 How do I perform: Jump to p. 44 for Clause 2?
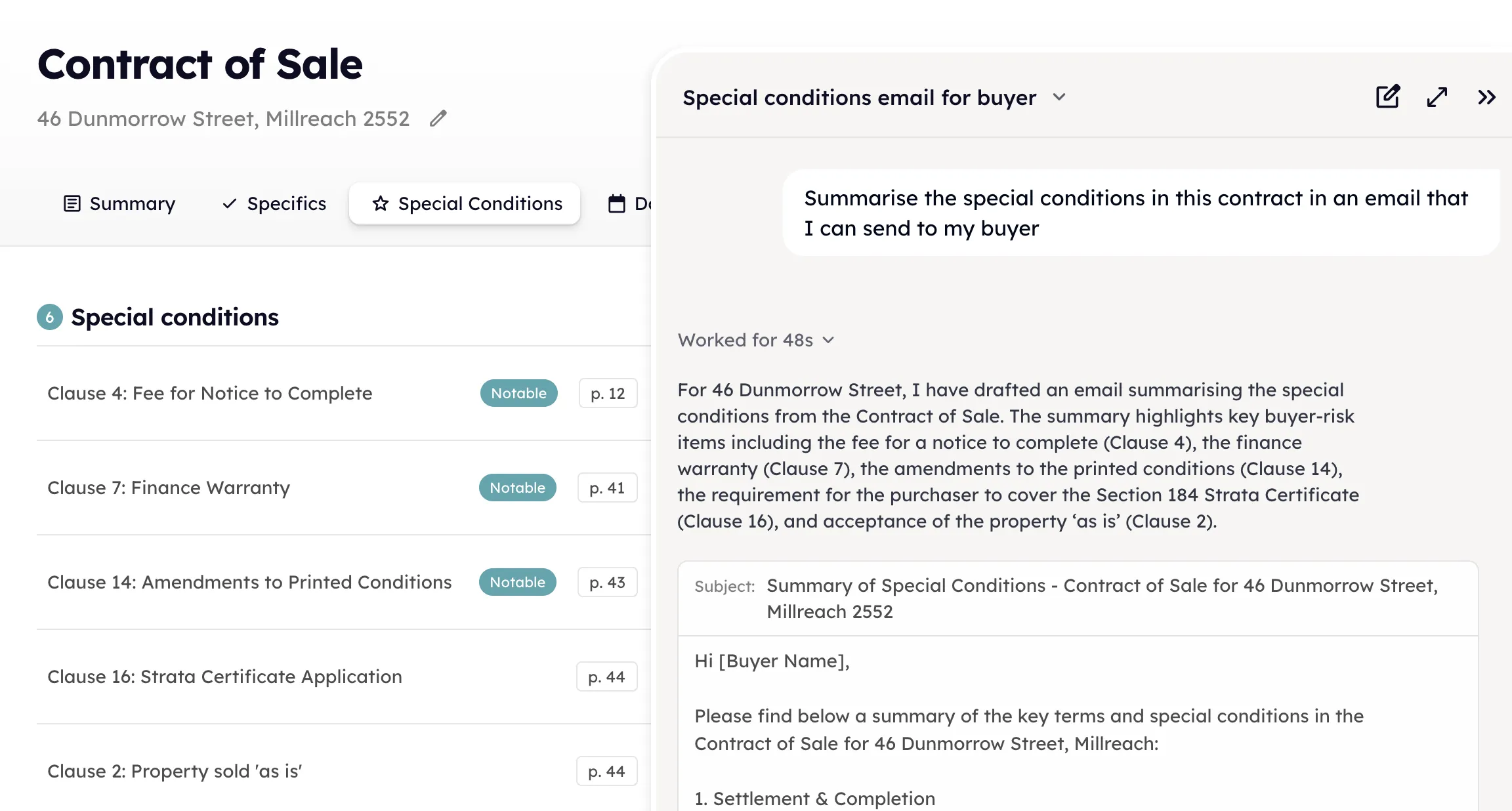[606, 771]
